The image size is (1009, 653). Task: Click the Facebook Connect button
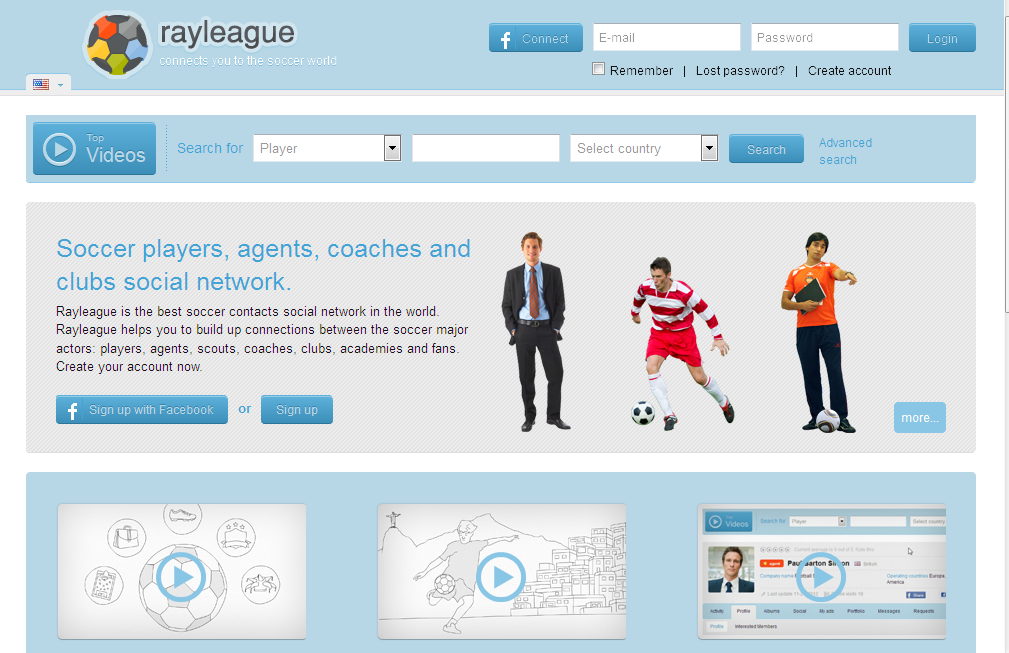point(535,39)
